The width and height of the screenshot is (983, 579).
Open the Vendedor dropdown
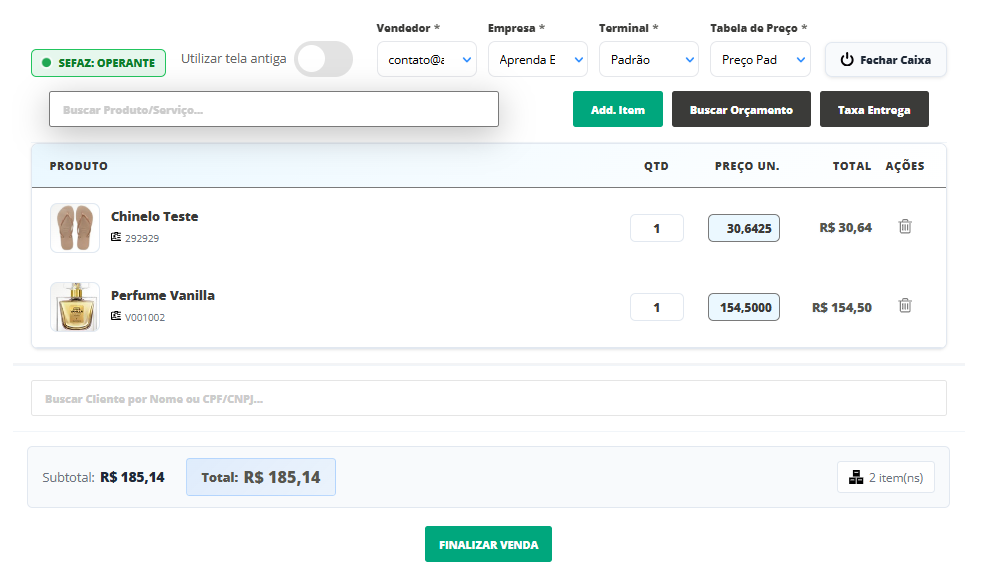point(427,60)
